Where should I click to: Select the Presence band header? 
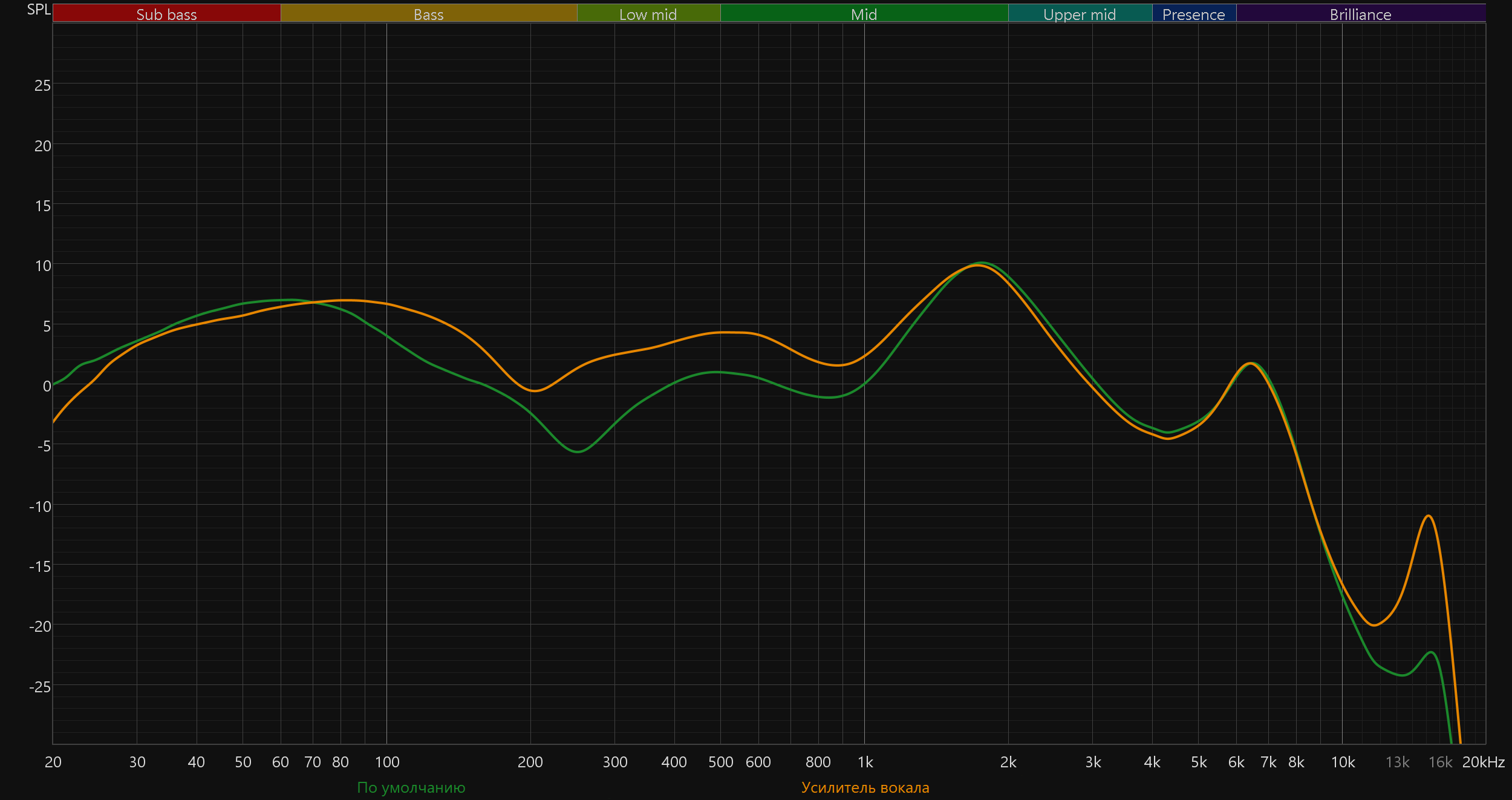(x=1193, y=14)
